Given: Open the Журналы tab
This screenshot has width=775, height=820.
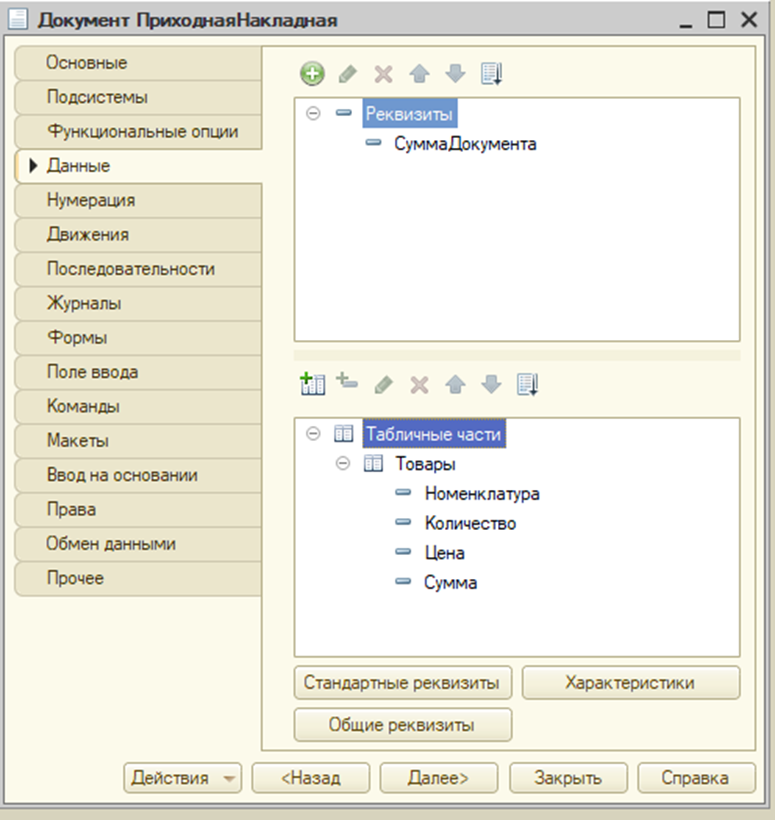Looking at the screenshot, I should (139, 303).
